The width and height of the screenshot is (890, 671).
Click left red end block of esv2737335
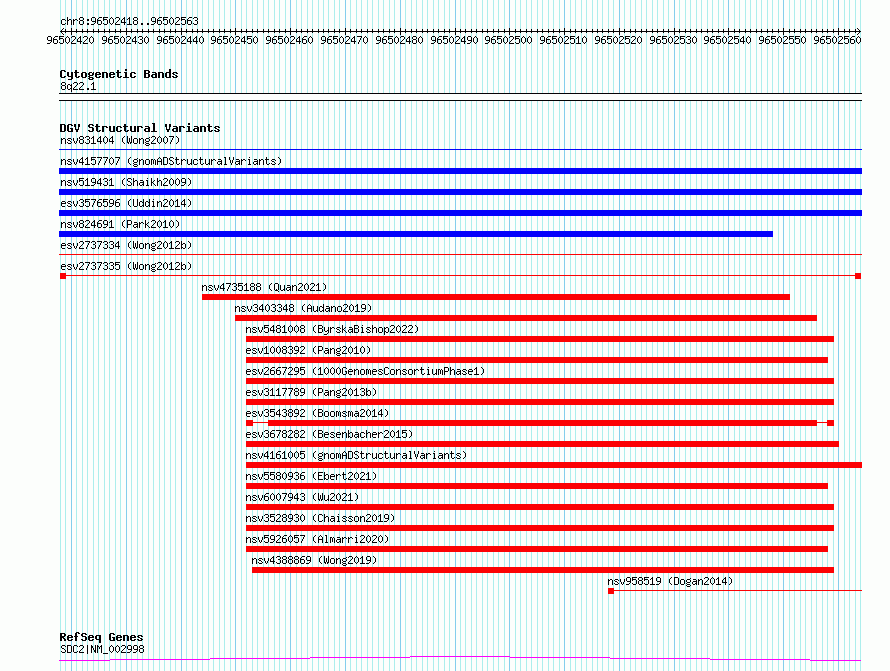pyautogui.click(x=63, y=276)
